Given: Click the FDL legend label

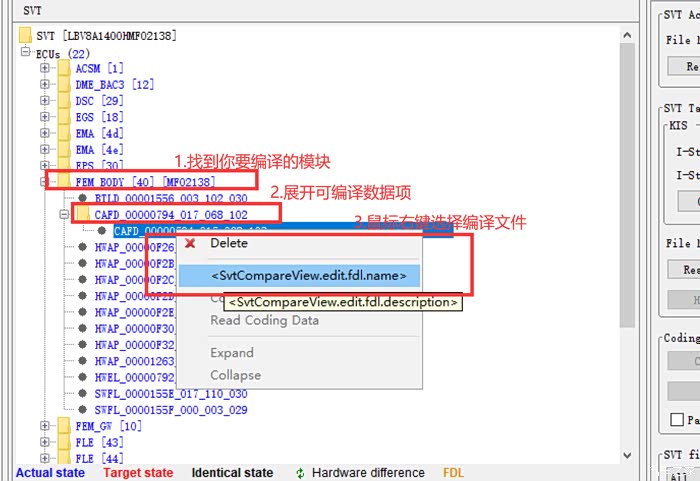Looking at the screenshot, I should (454, 473).
